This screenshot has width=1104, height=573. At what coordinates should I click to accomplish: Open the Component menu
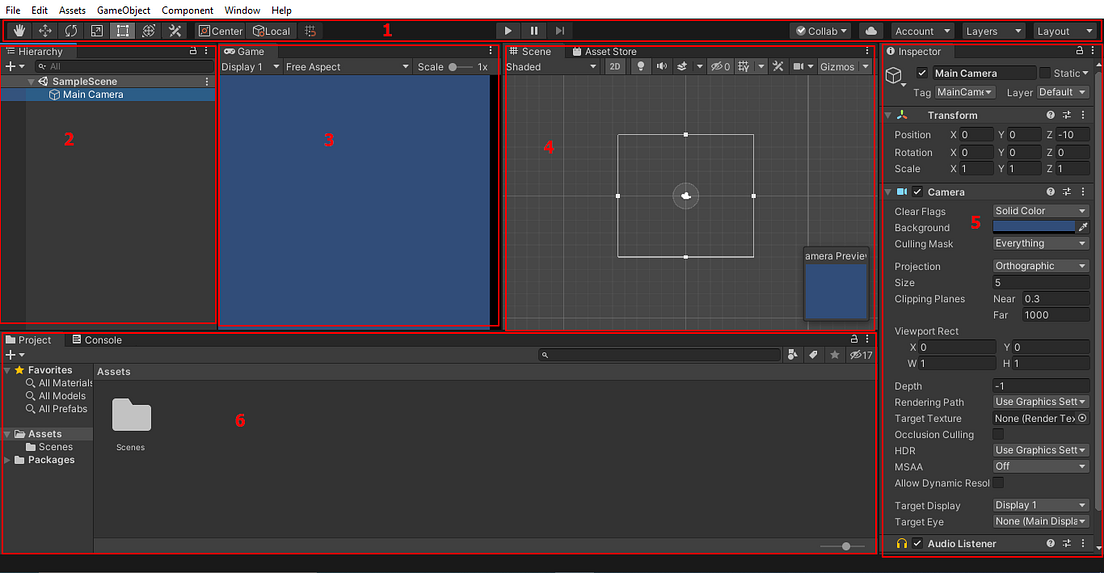click(187, 10)
